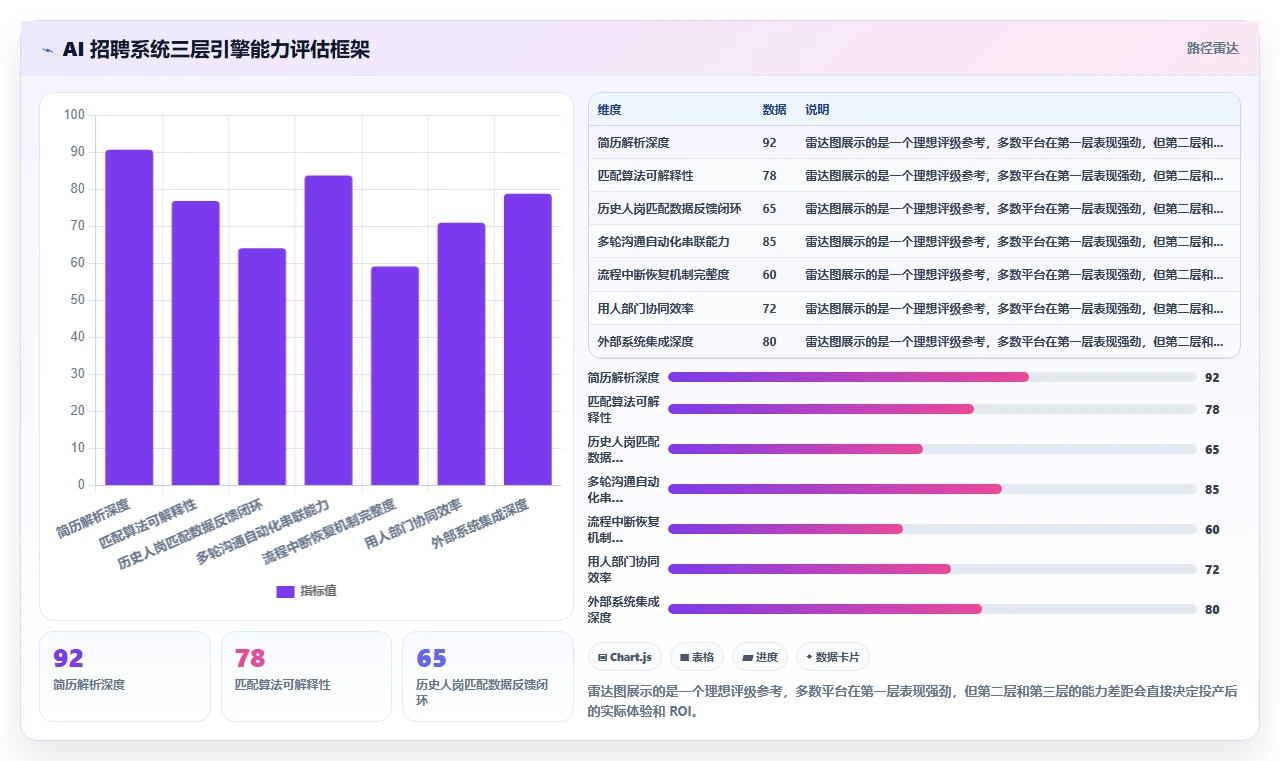The image size is (1280, 761).
Task: Click the progress bar showing value 65
Action: tap(932, 449)
